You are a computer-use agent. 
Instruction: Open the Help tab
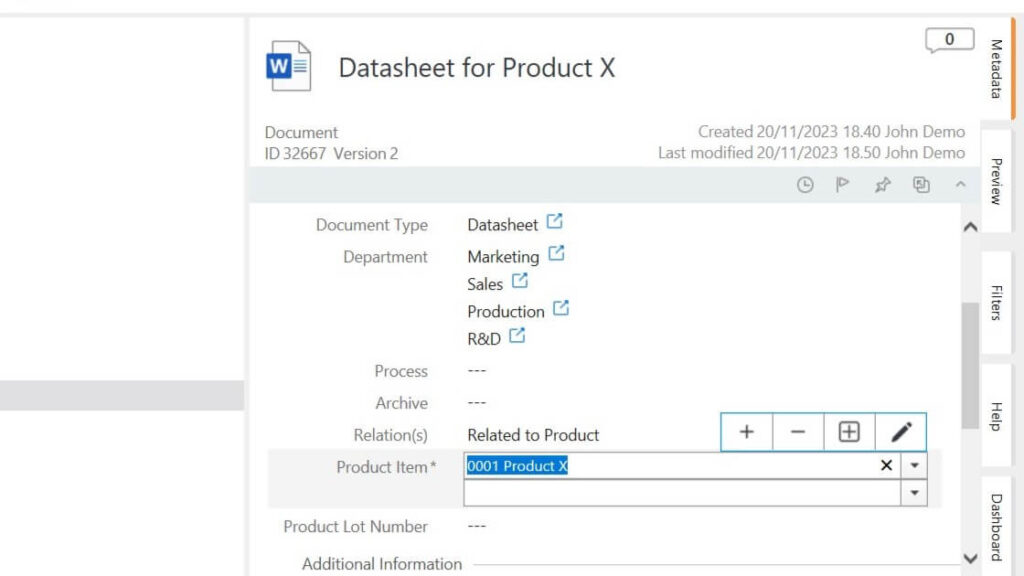(996, 416)
